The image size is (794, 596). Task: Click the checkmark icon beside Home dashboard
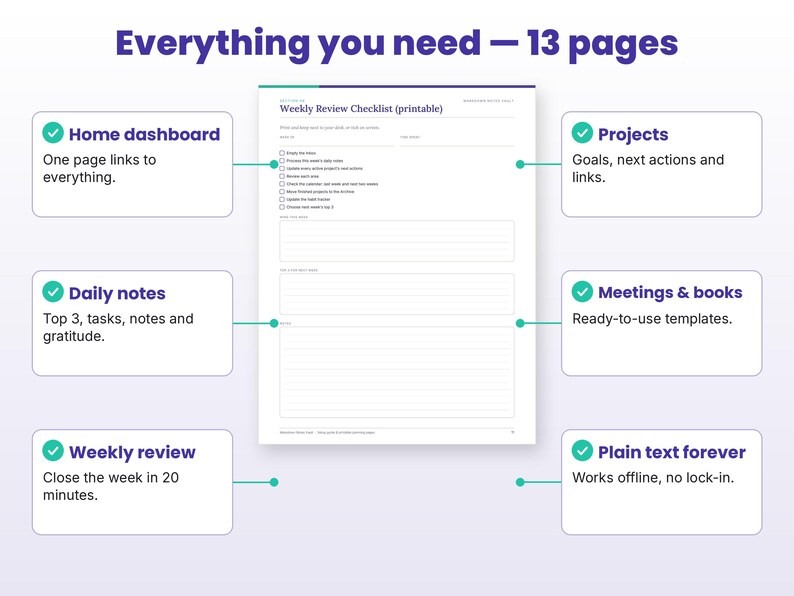click(x=53, y=133)
